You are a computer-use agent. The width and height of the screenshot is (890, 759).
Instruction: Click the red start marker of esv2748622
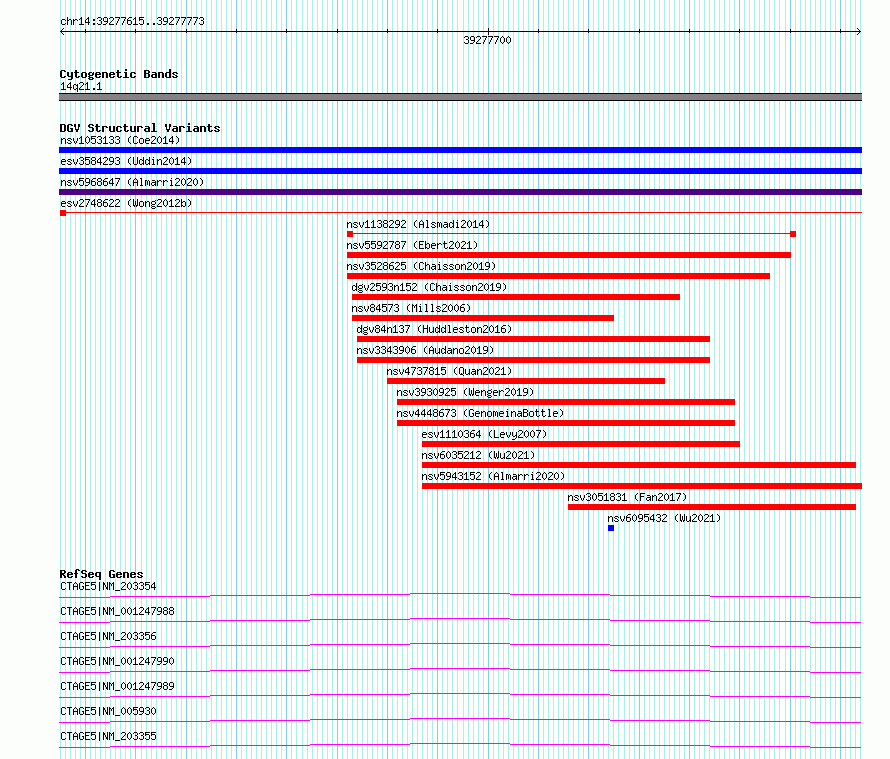[63, 213]
